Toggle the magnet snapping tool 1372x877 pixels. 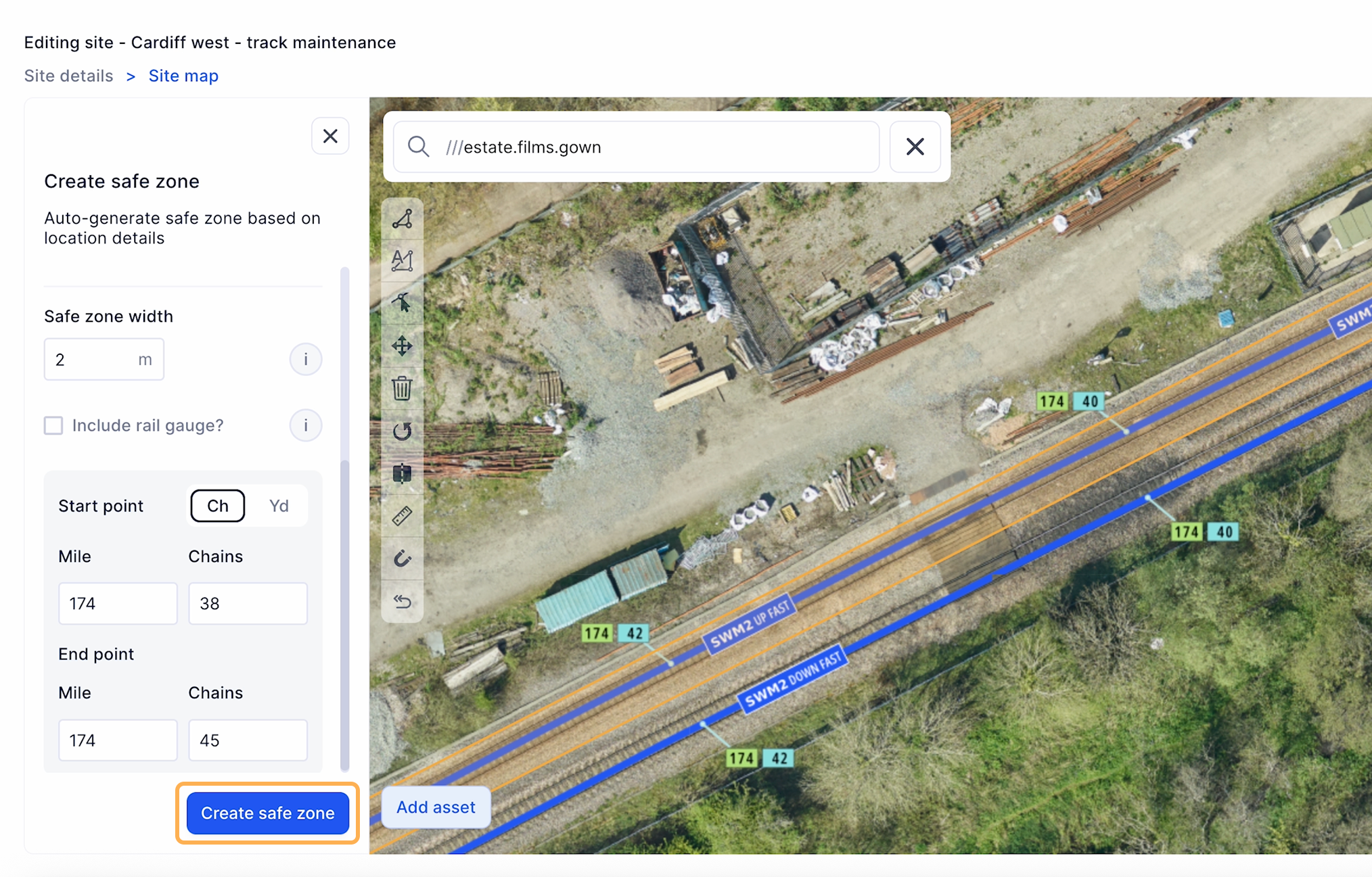(x=403, y=559)
